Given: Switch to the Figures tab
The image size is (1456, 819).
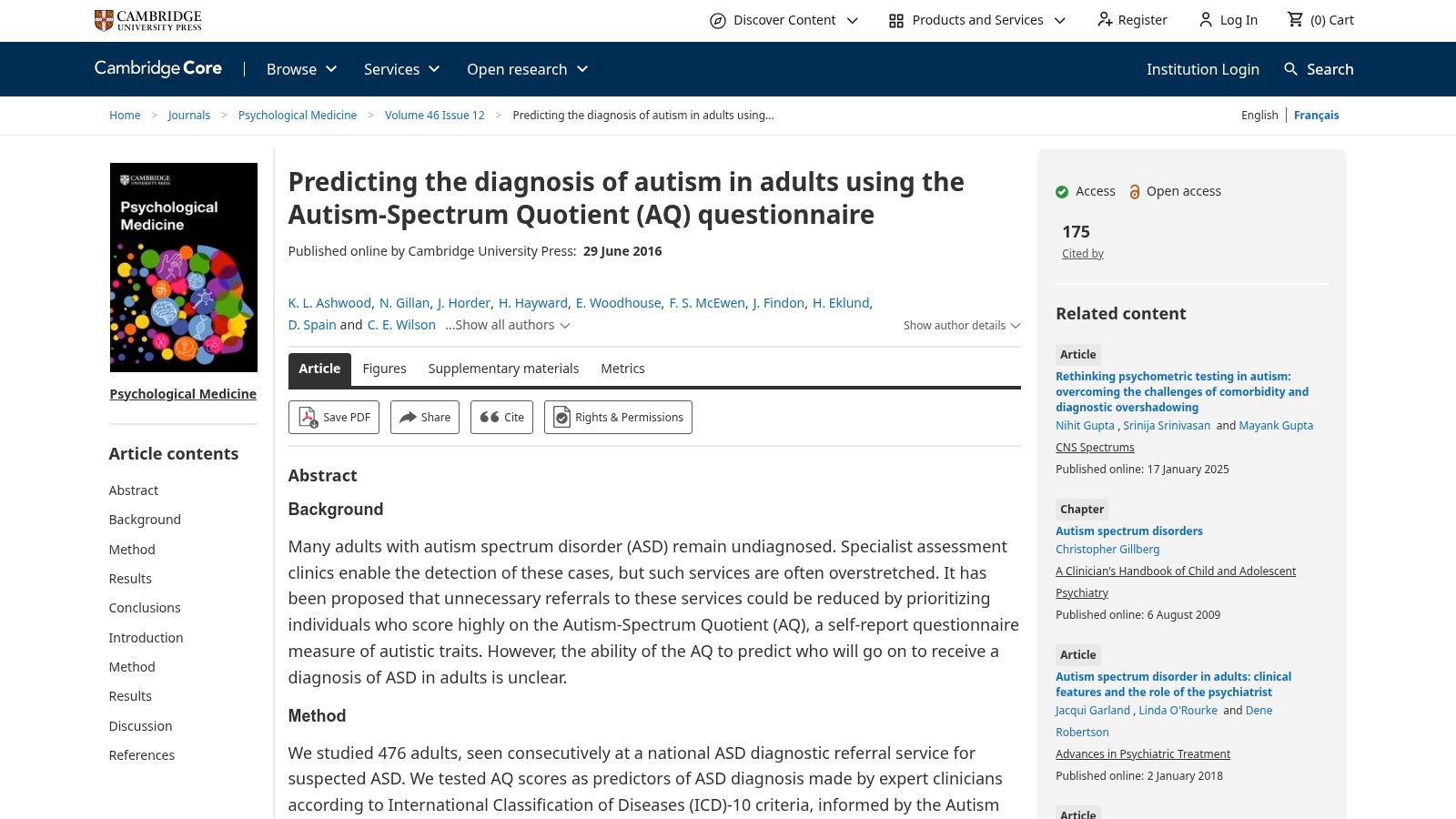Looking at the screenshot, I should coord(384,369).
